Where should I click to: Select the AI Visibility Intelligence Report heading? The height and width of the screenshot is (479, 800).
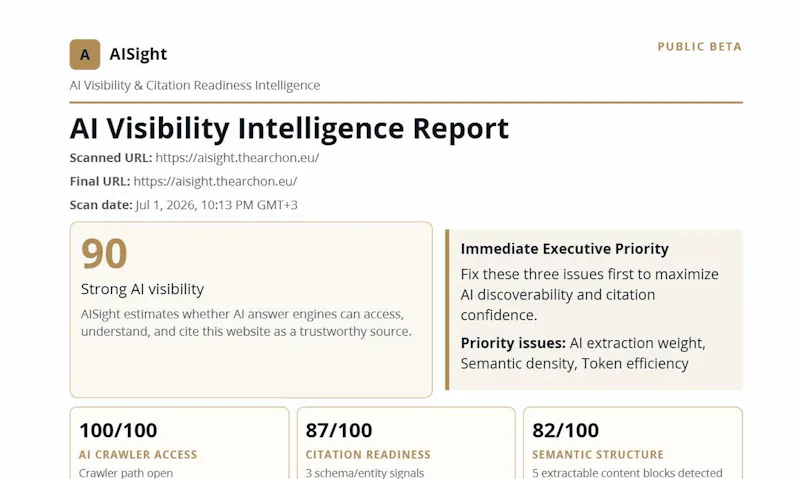click(x=289, y=128)
